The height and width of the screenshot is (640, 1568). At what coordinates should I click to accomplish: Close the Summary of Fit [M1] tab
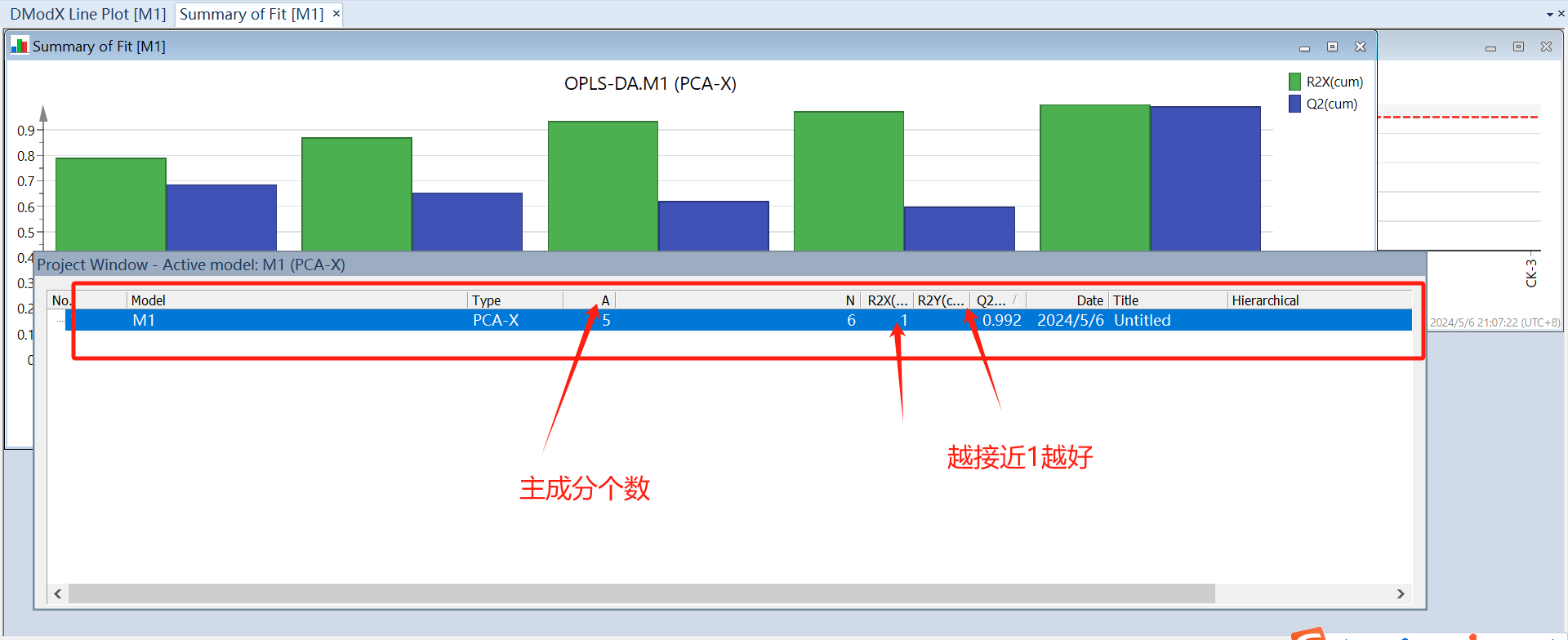click(x=336, y=14)
